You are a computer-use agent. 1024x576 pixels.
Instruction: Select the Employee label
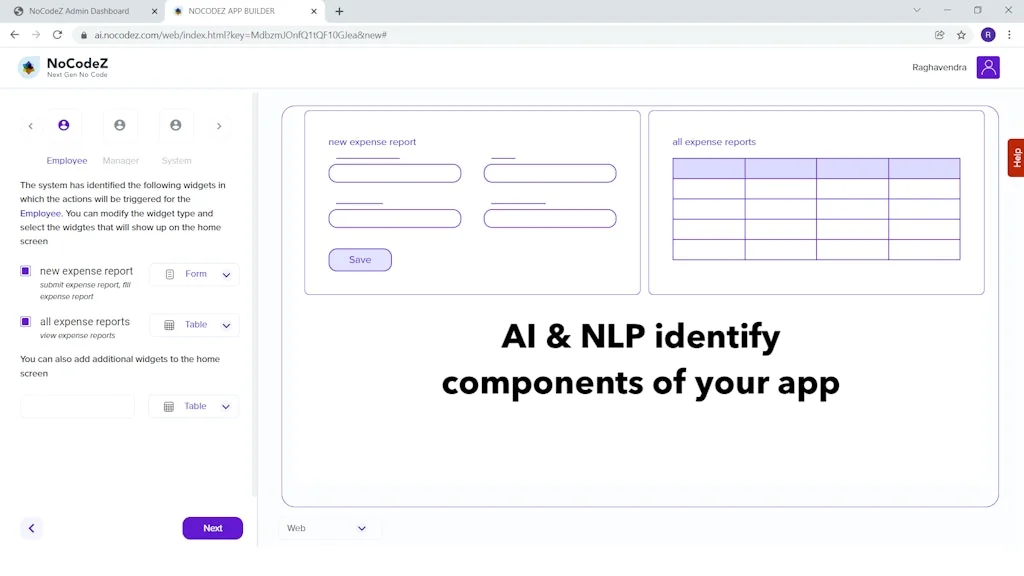click(67, 161)
